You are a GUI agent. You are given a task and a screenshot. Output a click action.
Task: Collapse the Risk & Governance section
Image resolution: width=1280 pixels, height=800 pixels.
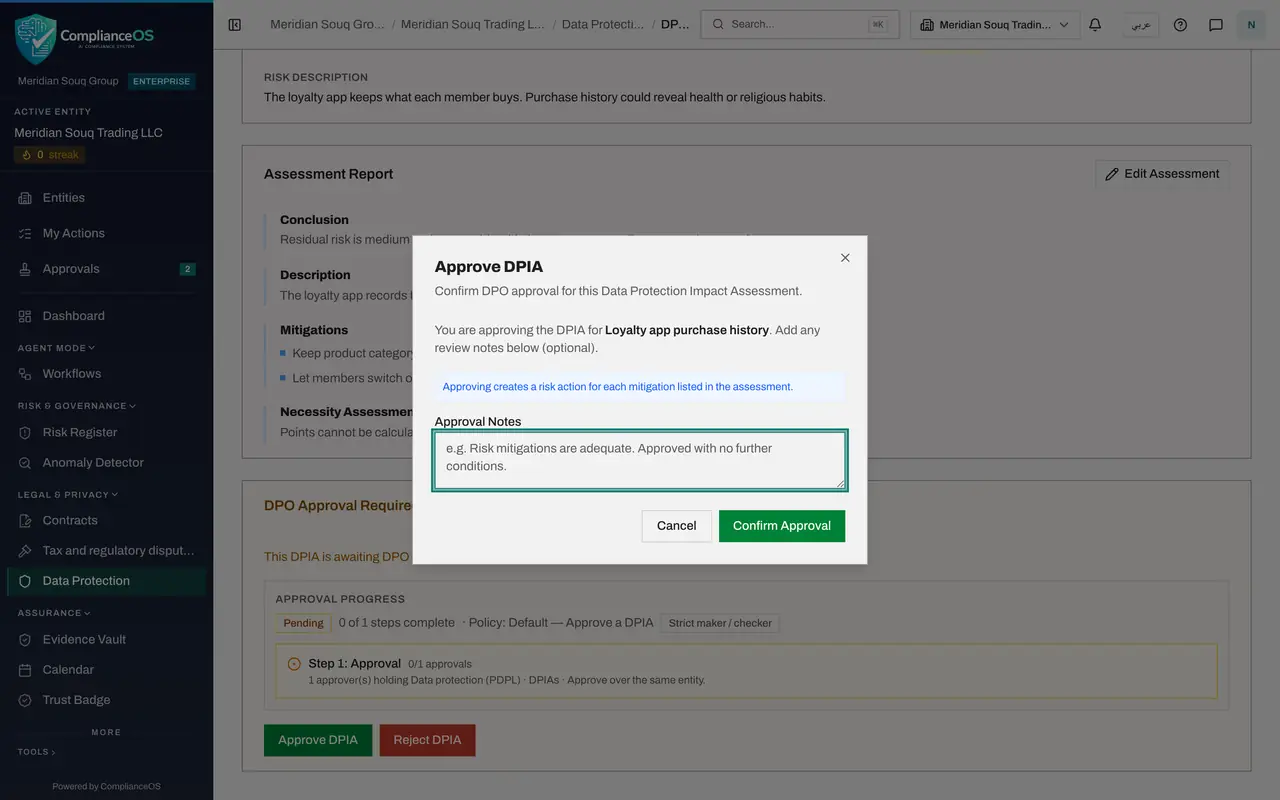[76, 406]
